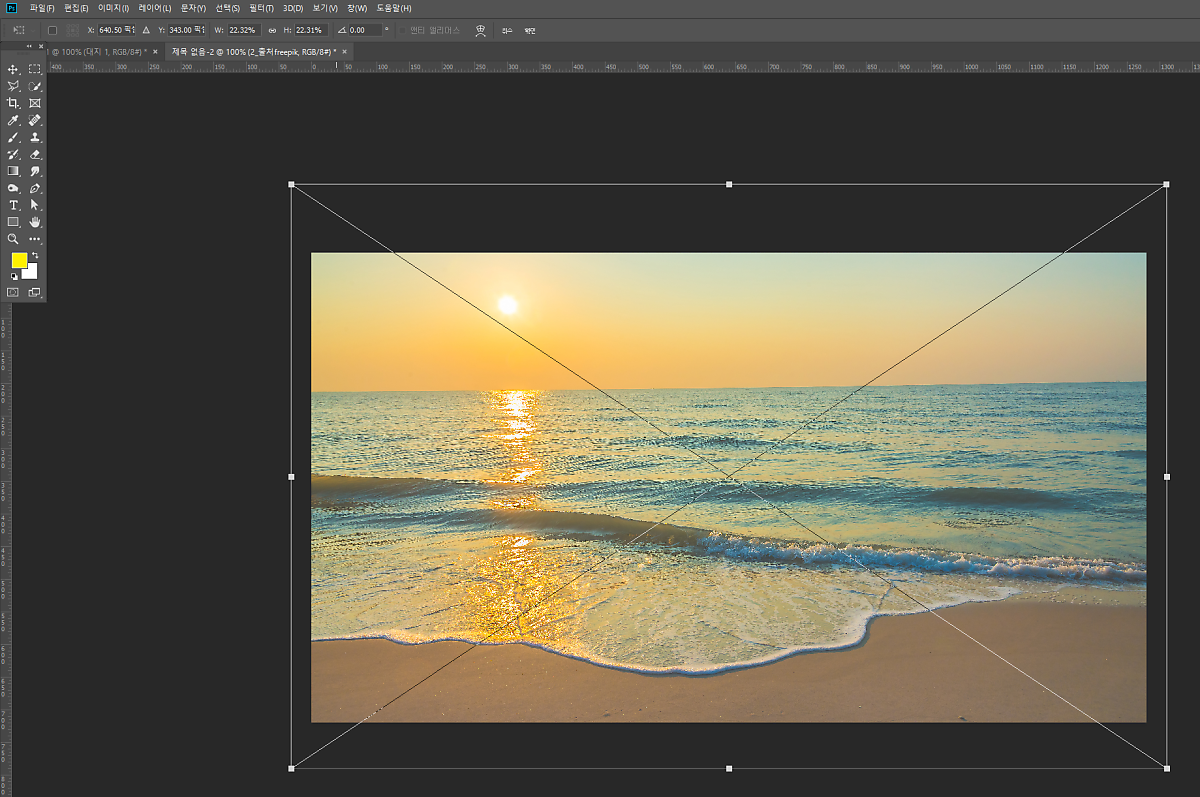The height and width of the screenshot is (797, 1200).
Task: Select the Crop tool
Action: tap(13, 103)
